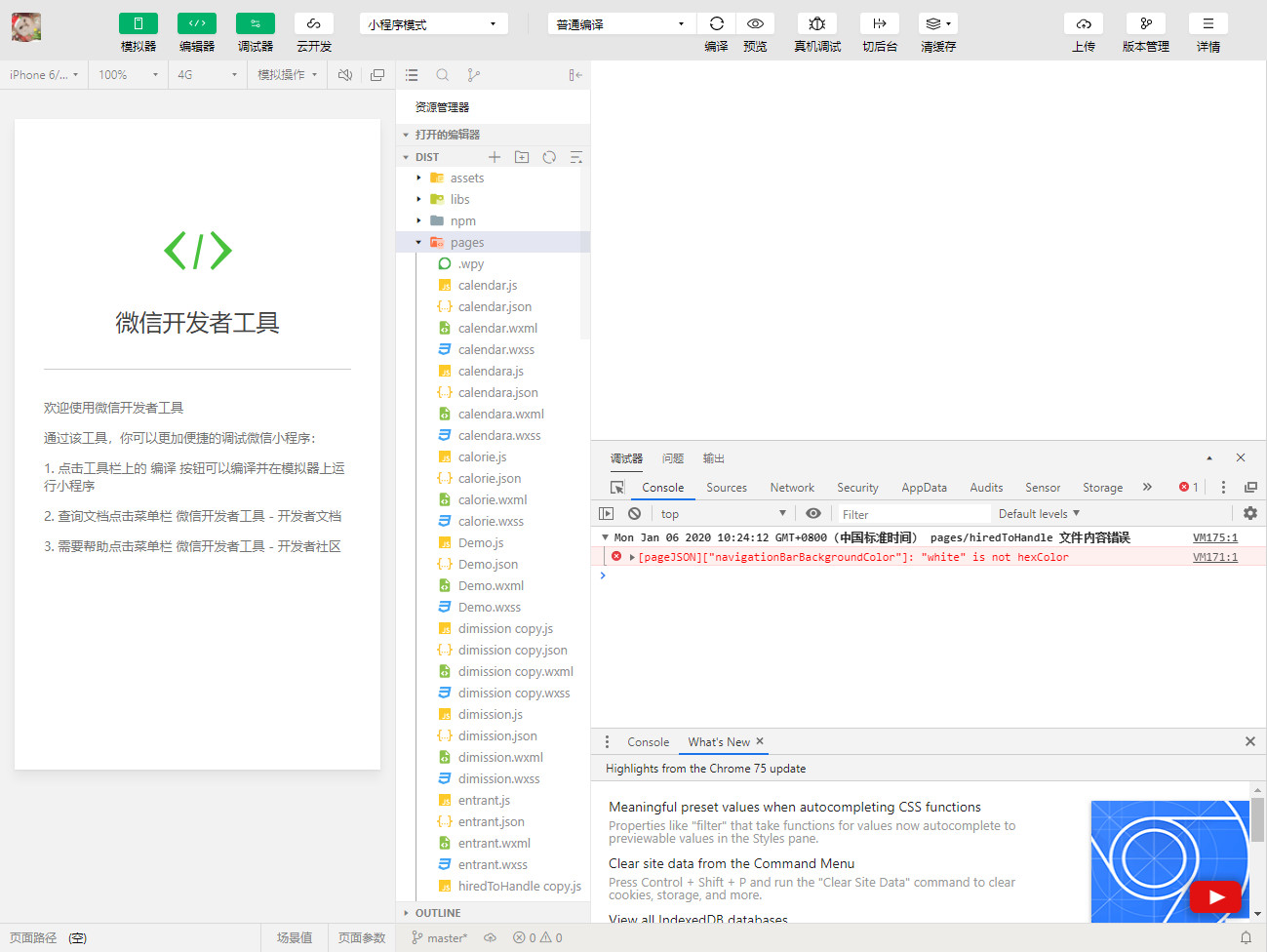
Task: Click the upload icon (上传)
Action: (x=1084, y=23)
